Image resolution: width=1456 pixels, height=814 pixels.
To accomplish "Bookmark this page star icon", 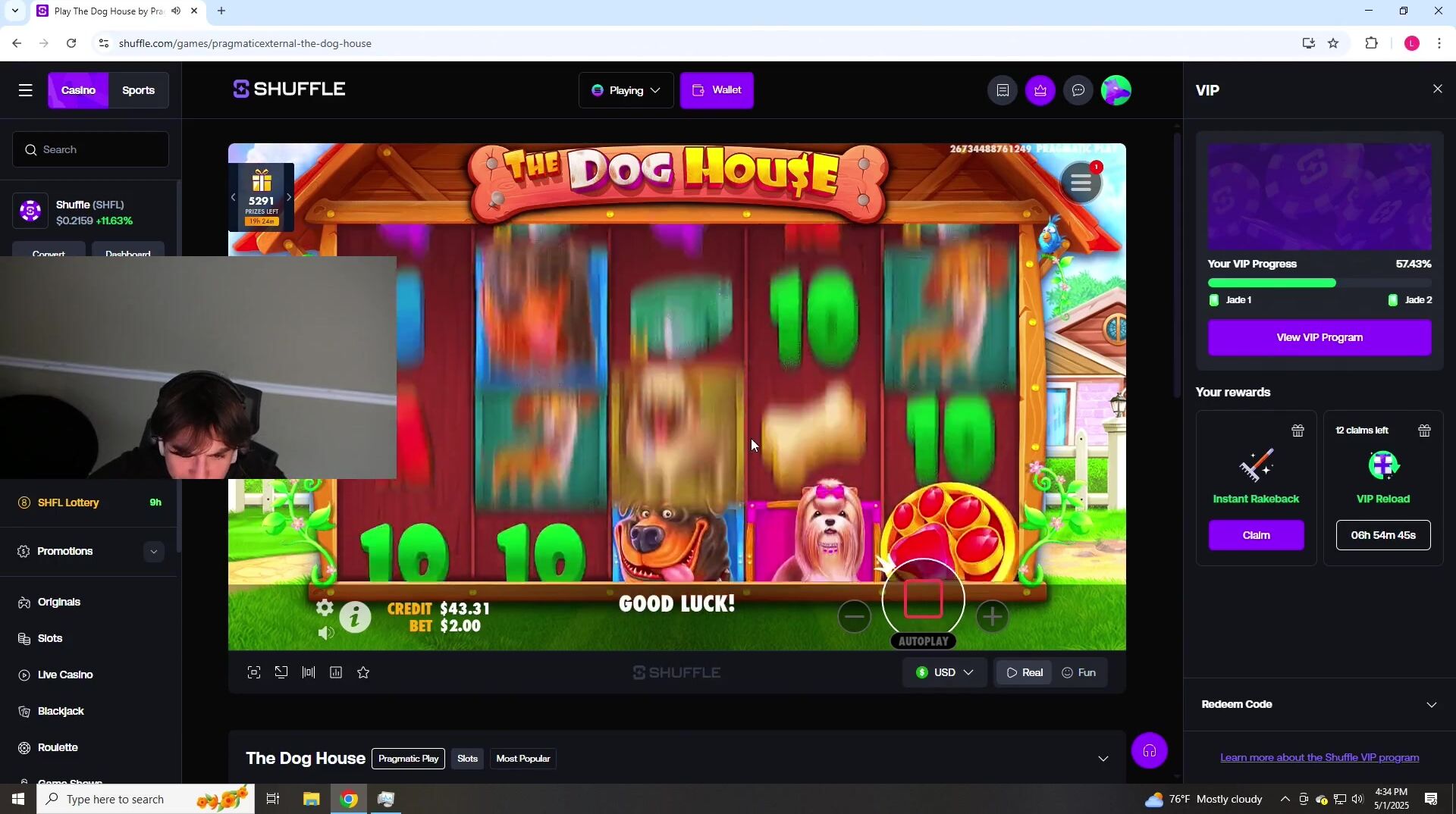I will (1333, 43).
